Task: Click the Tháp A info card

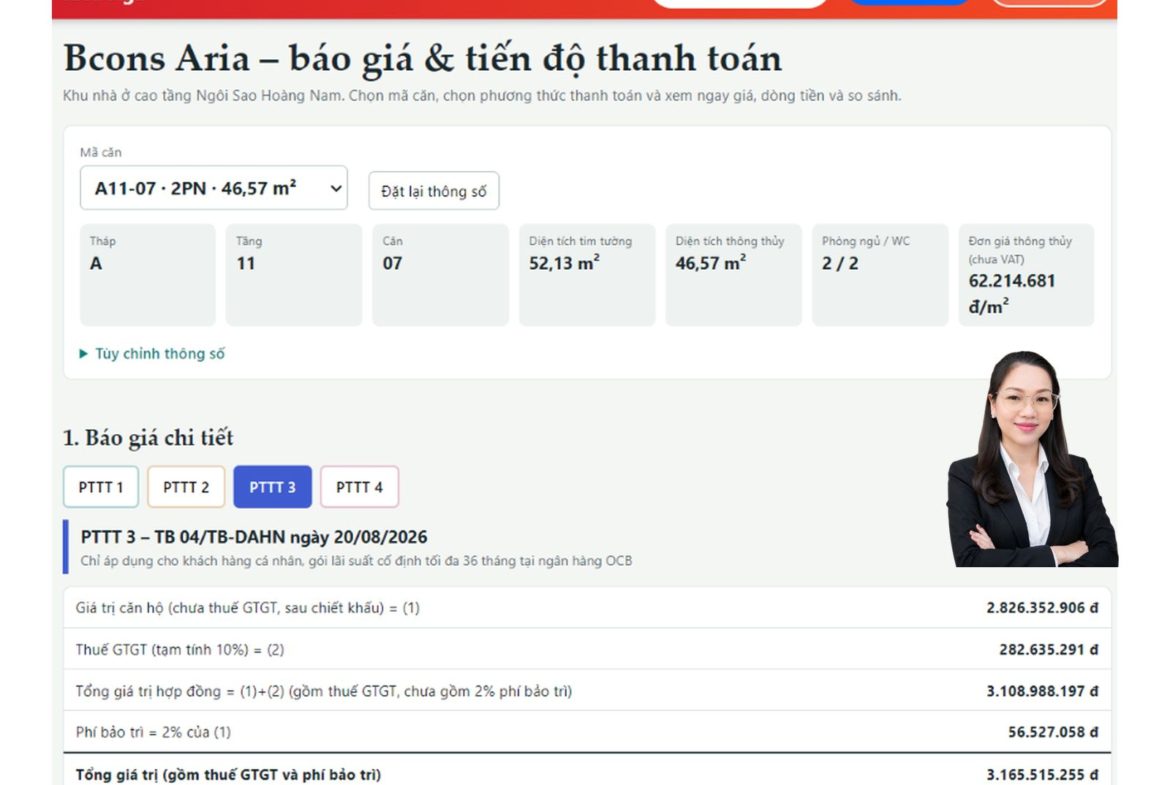Action: coord(148,275)
